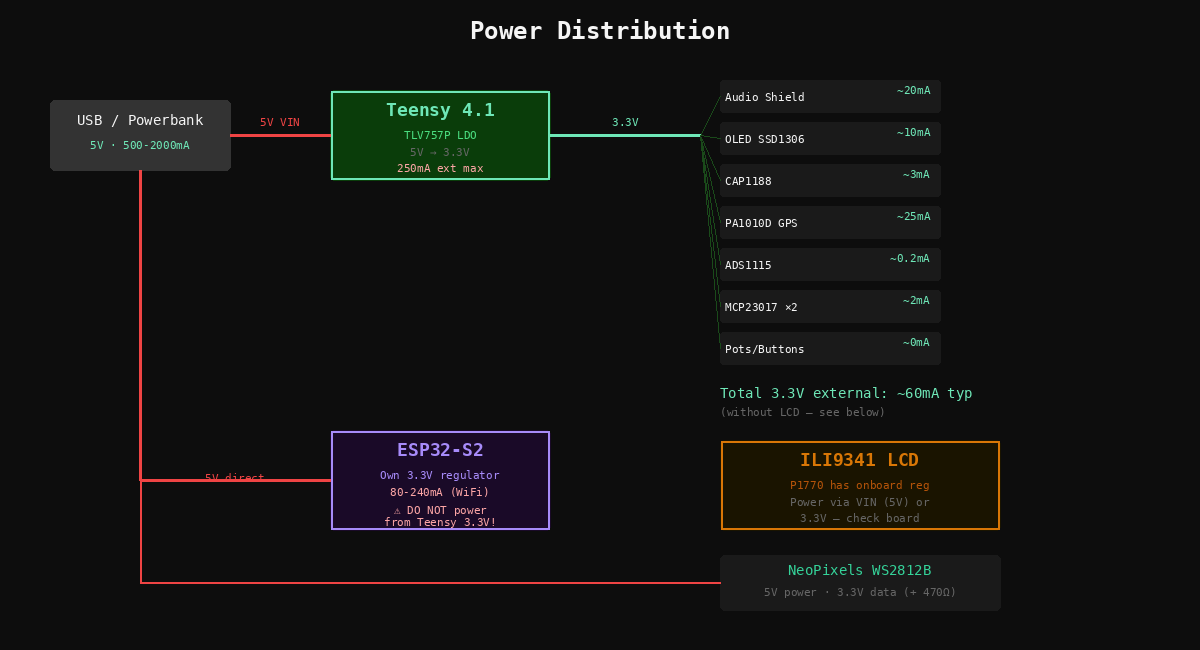Select the 5V VIN connection label
This screenshot has width=1200, height=650.
click(x=280, y=122)
